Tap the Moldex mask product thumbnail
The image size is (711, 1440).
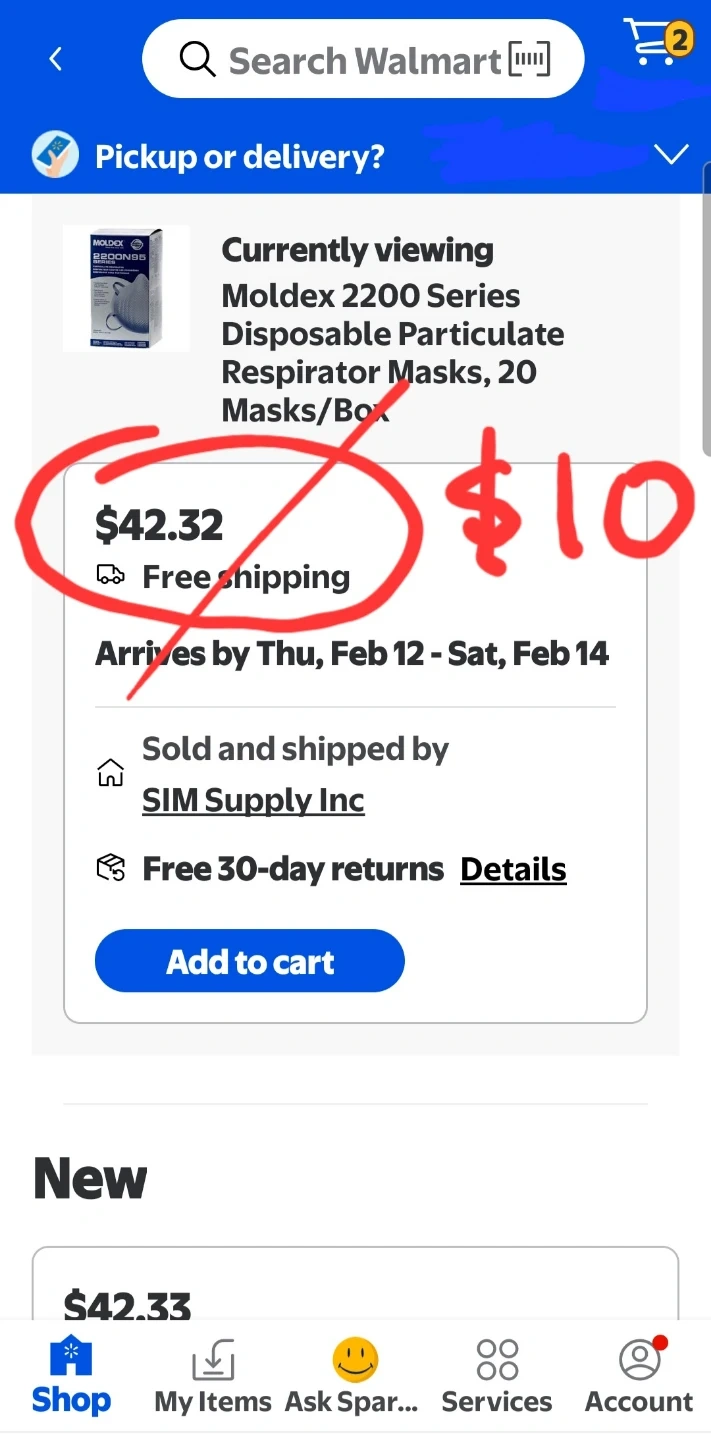(126, 288)
